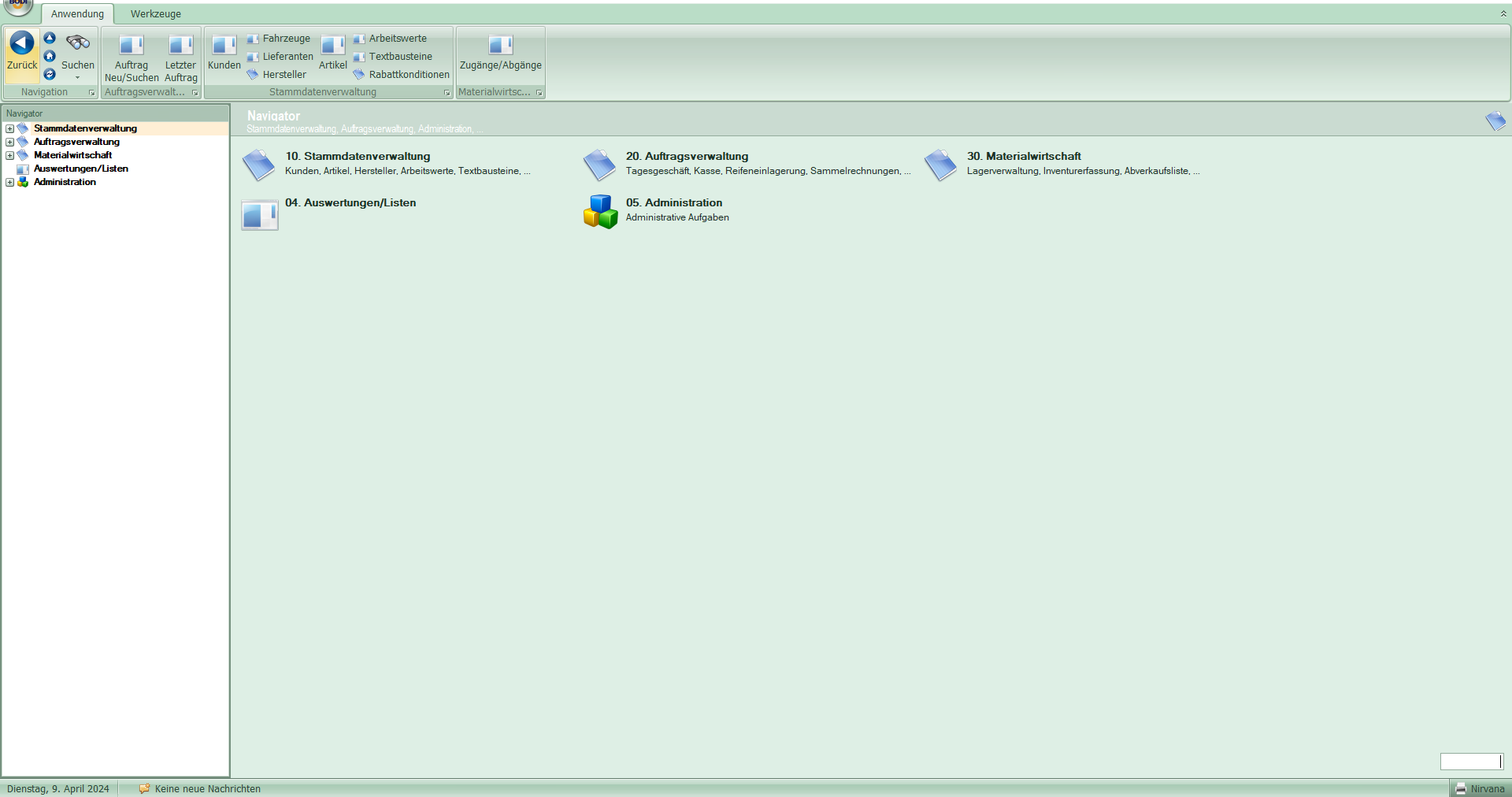Viewport: 1512px width, 797px height.
Task: Click the 04. Auswertungen/Listen tile icon
Action: click(259, 214)
